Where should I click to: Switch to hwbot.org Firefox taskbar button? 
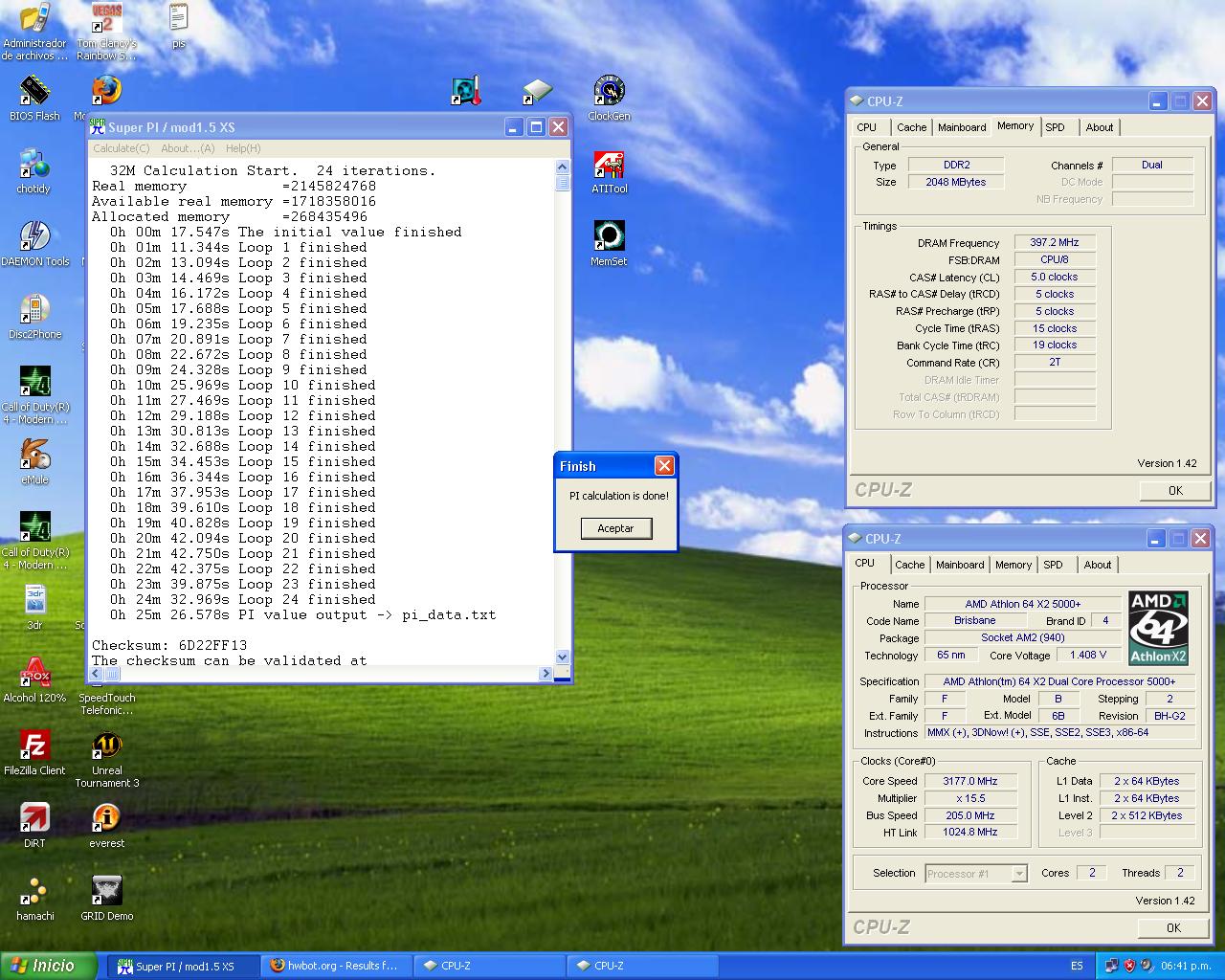tap(335, 966)
